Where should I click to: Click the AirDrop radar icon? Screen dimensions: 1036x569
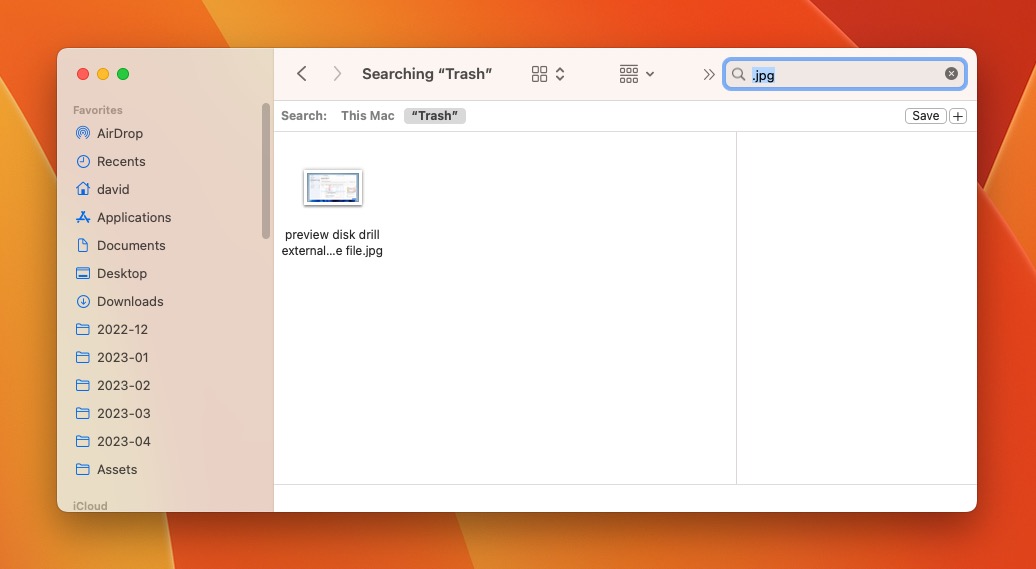(83, 133)
